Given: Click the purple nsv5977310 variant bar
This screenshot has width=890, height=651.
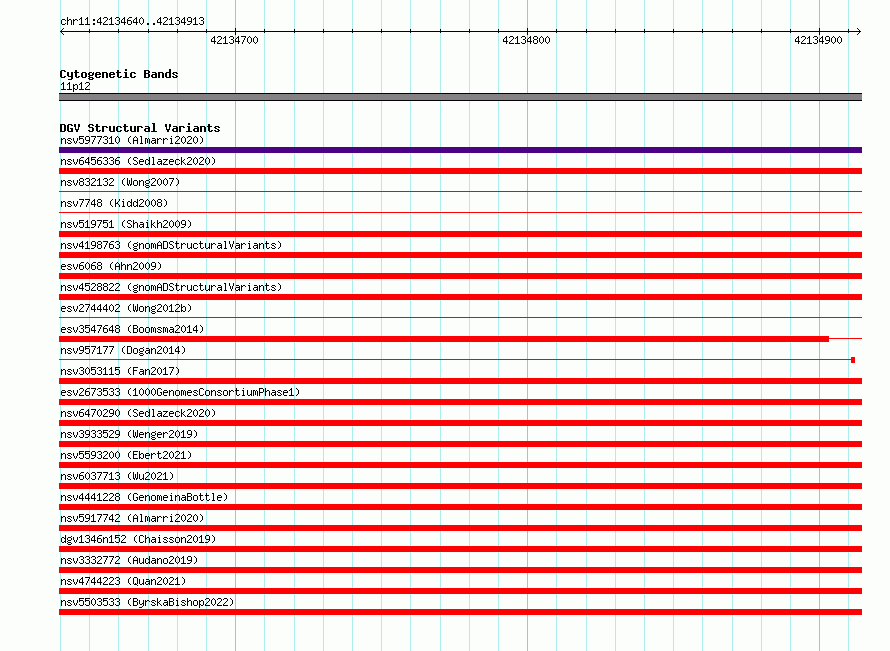Looking at the screenshot, I should point(460,150).
